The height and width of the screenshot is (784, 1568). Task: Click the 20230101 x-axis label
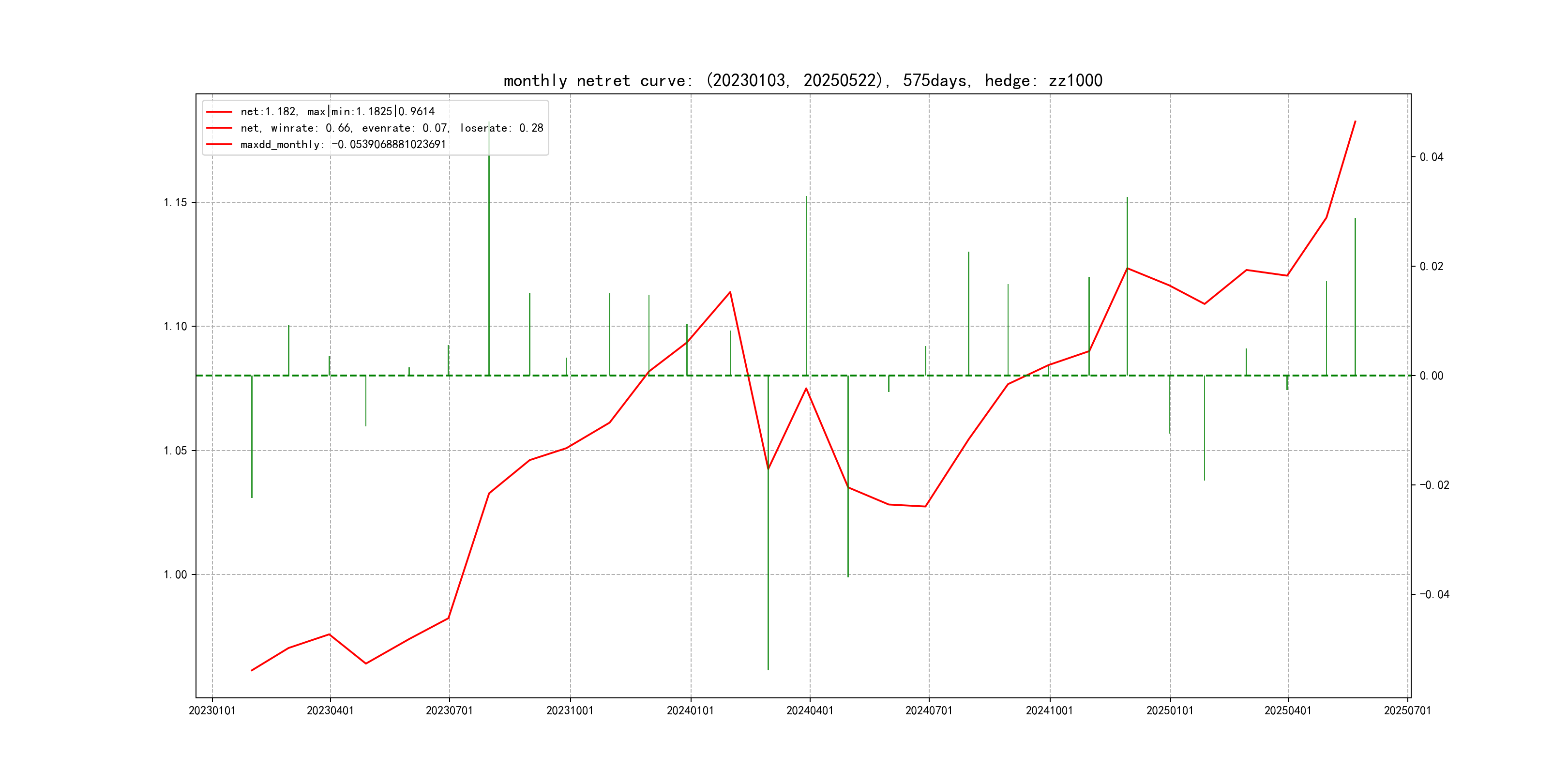(212, 710)
